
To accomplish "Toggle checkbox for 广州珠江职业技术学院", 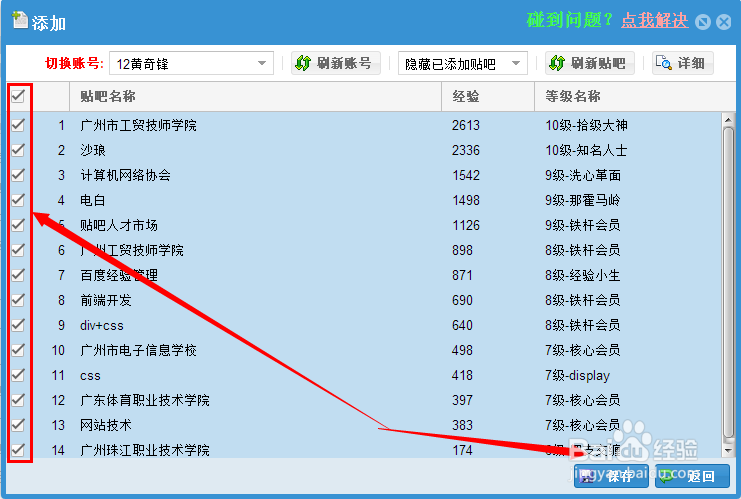I will (x=18, y=450).
